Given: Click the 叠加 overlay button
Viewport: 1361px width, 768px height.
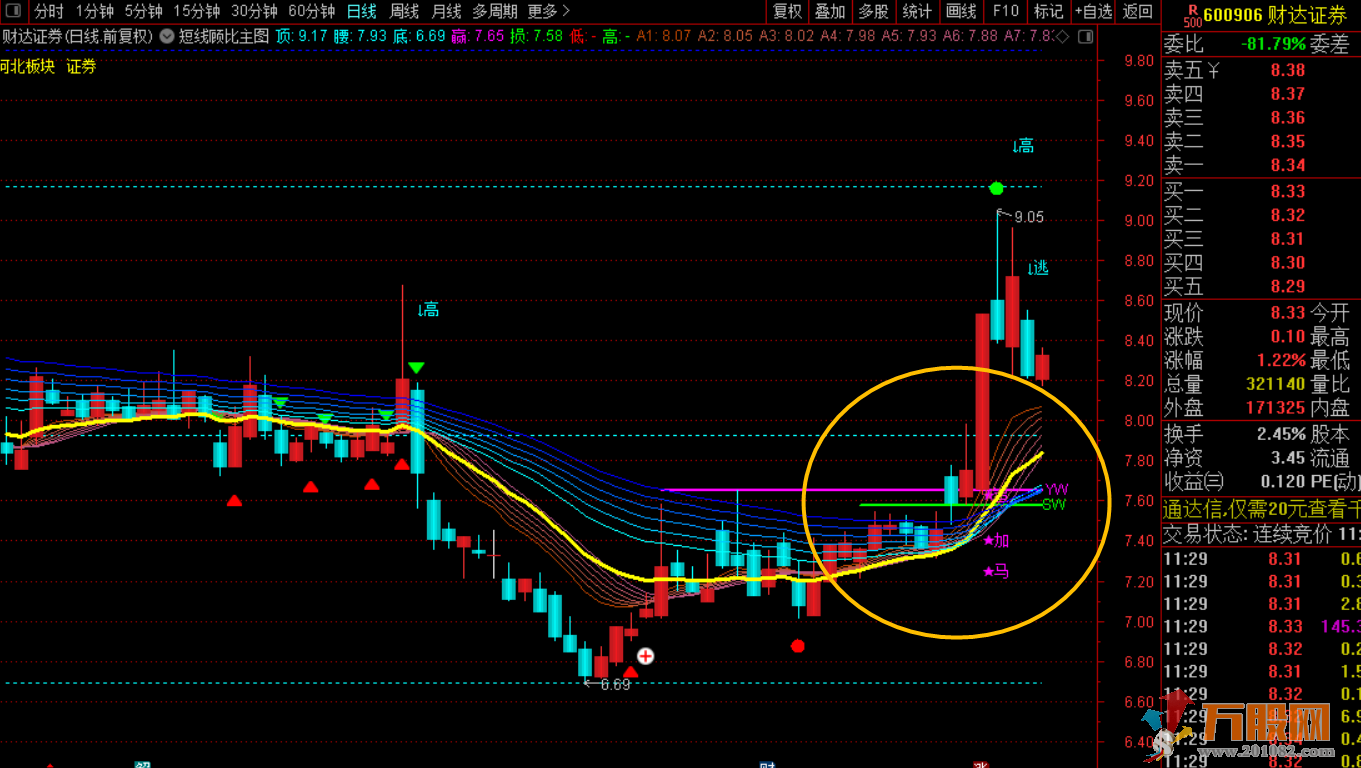Looking at the screenshot, I should pyautogui.click(x=830, y=12).
